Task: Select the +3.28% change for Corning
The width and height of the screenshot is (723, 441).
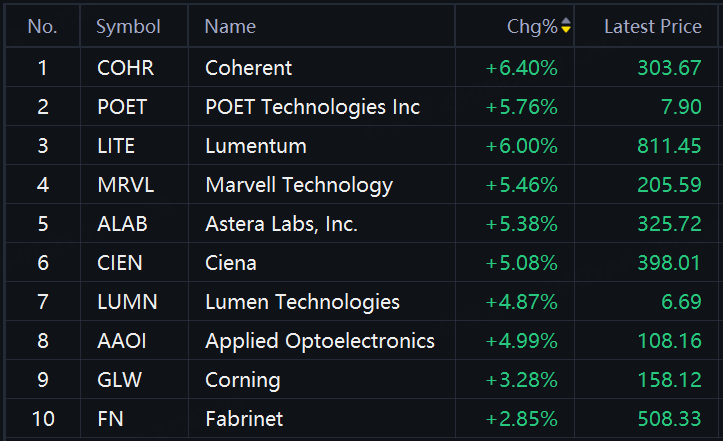Action: tap(522, 380)
